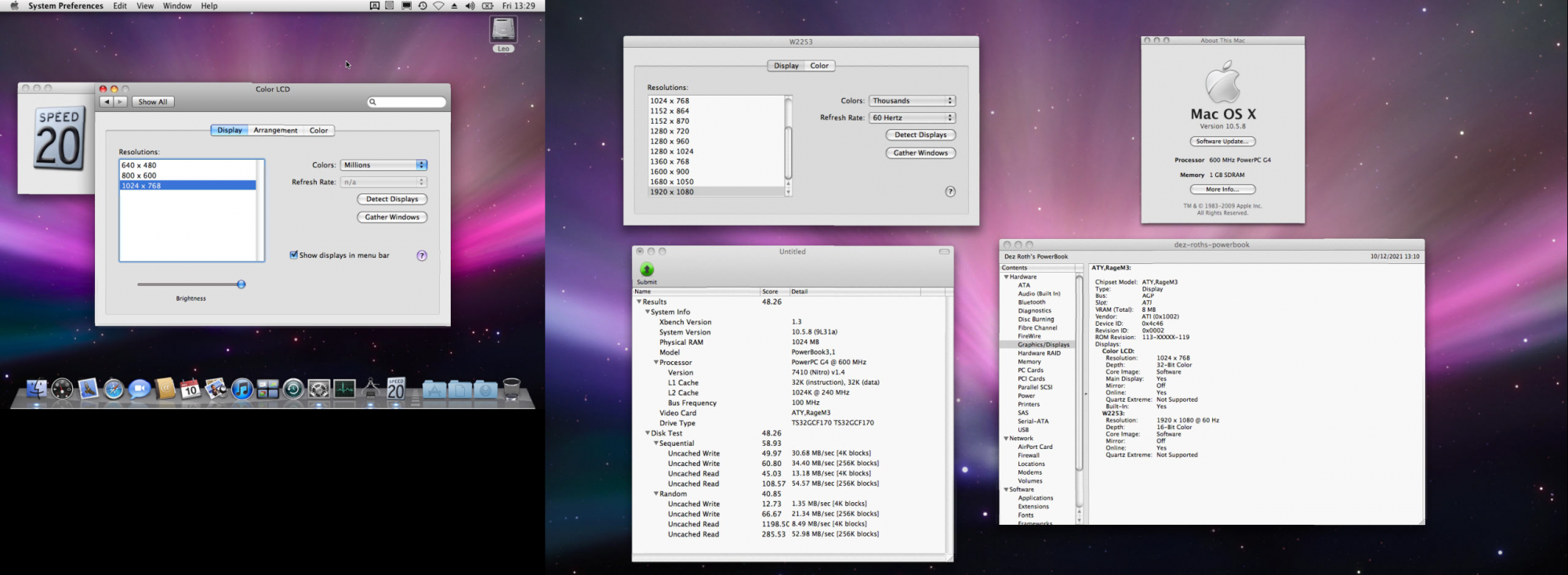Click System Preferences gear in Dock
This screenshot has width=1568, height=575.
[x=319, y=389]
